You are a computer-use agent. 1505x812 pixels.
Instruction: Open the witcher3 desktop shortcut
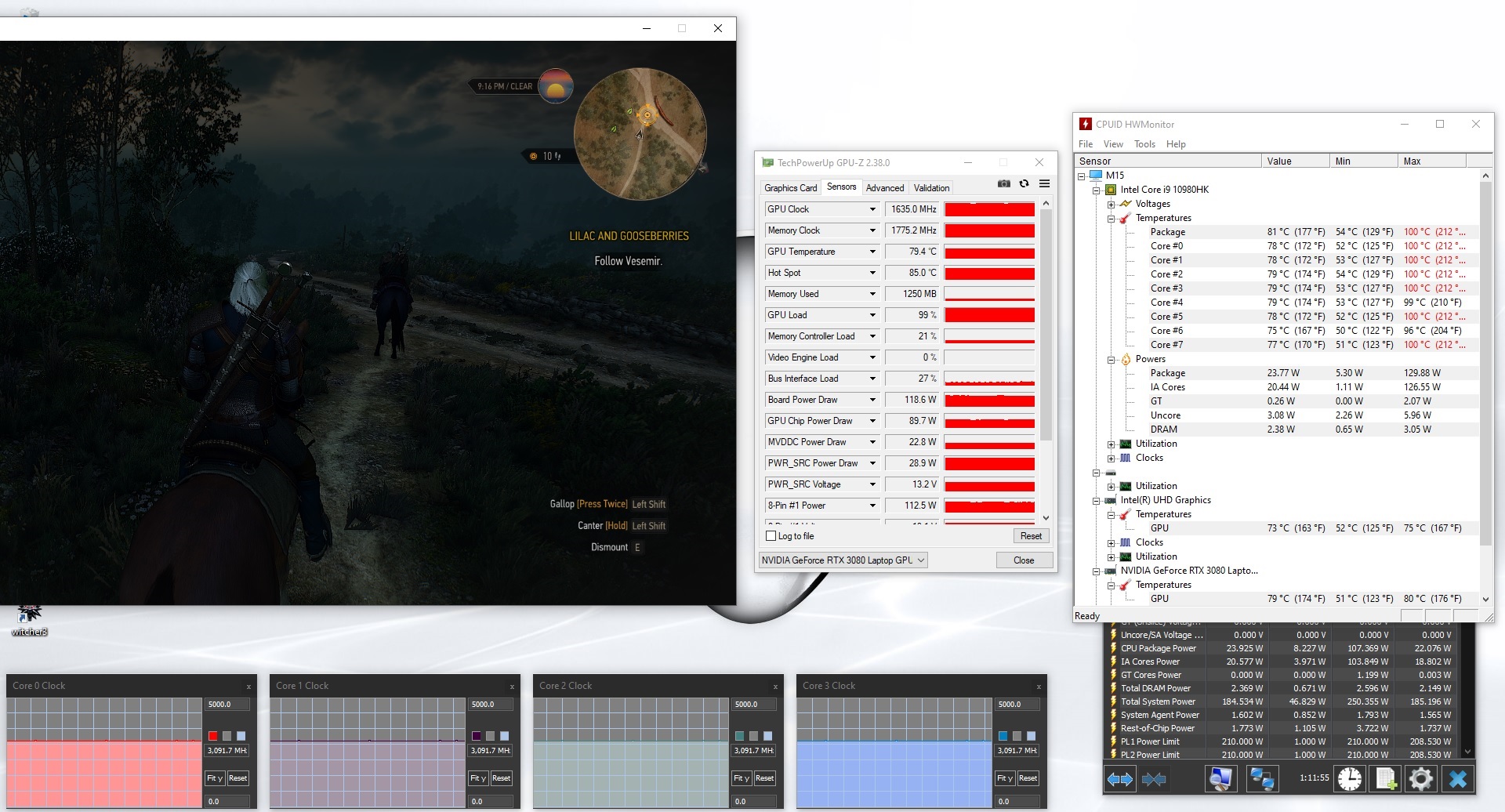tap(29, 620)
